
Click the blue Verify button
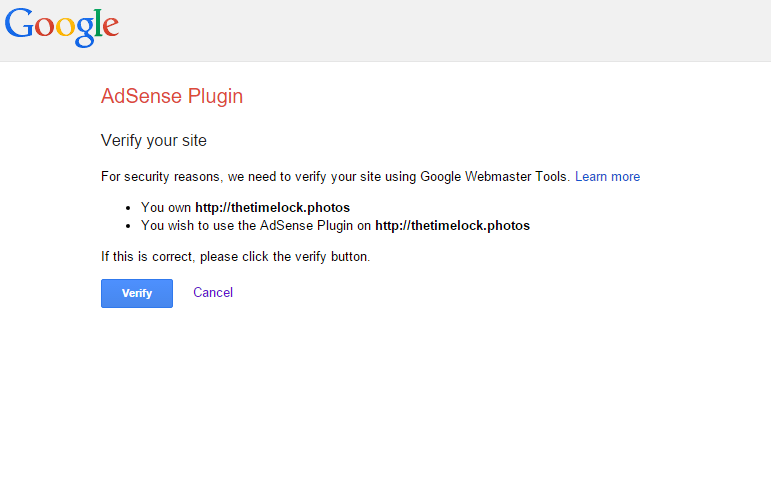137,293
